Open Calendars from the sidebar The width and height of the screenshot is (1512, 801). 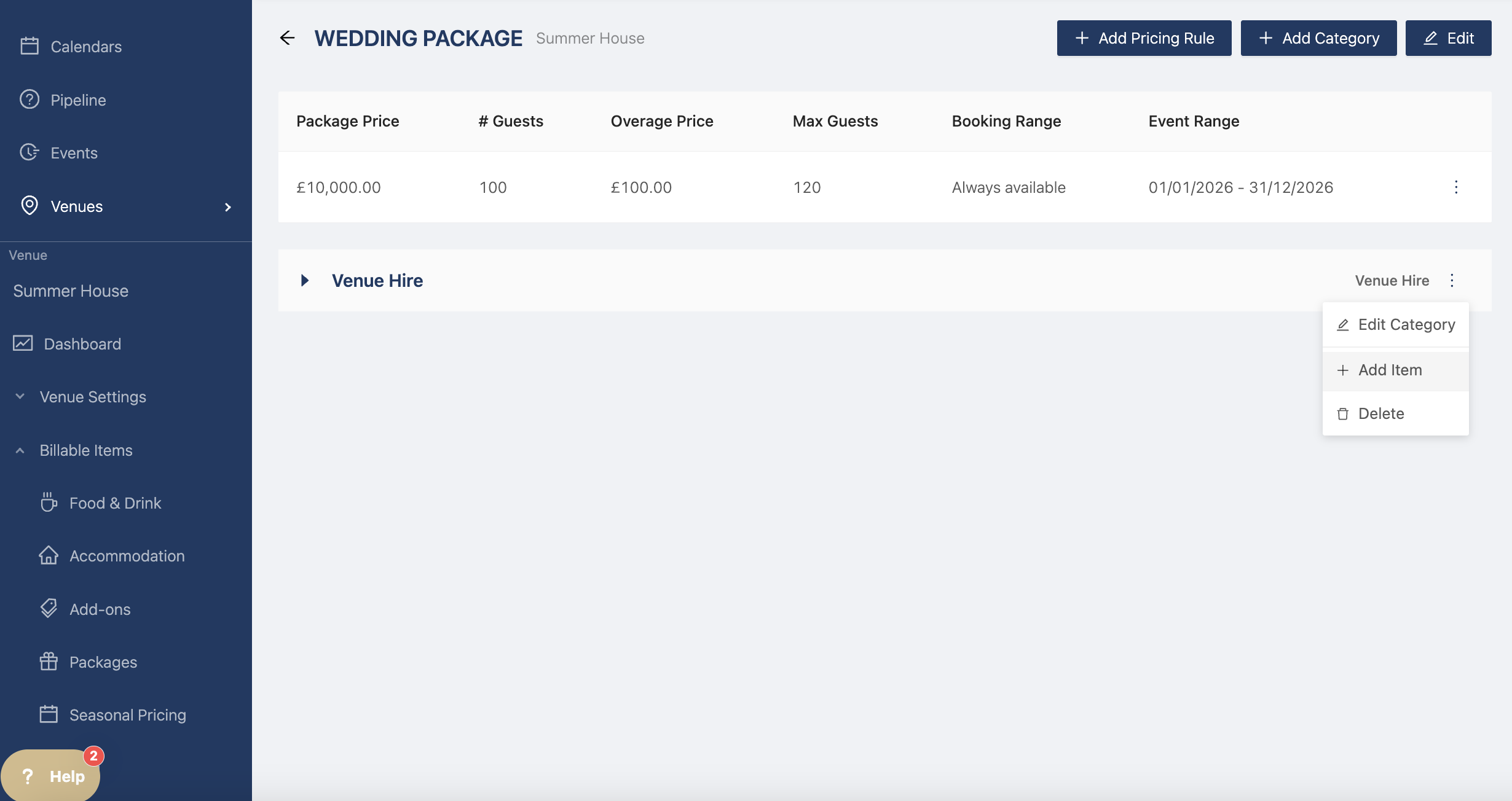(x=85, y=47)
